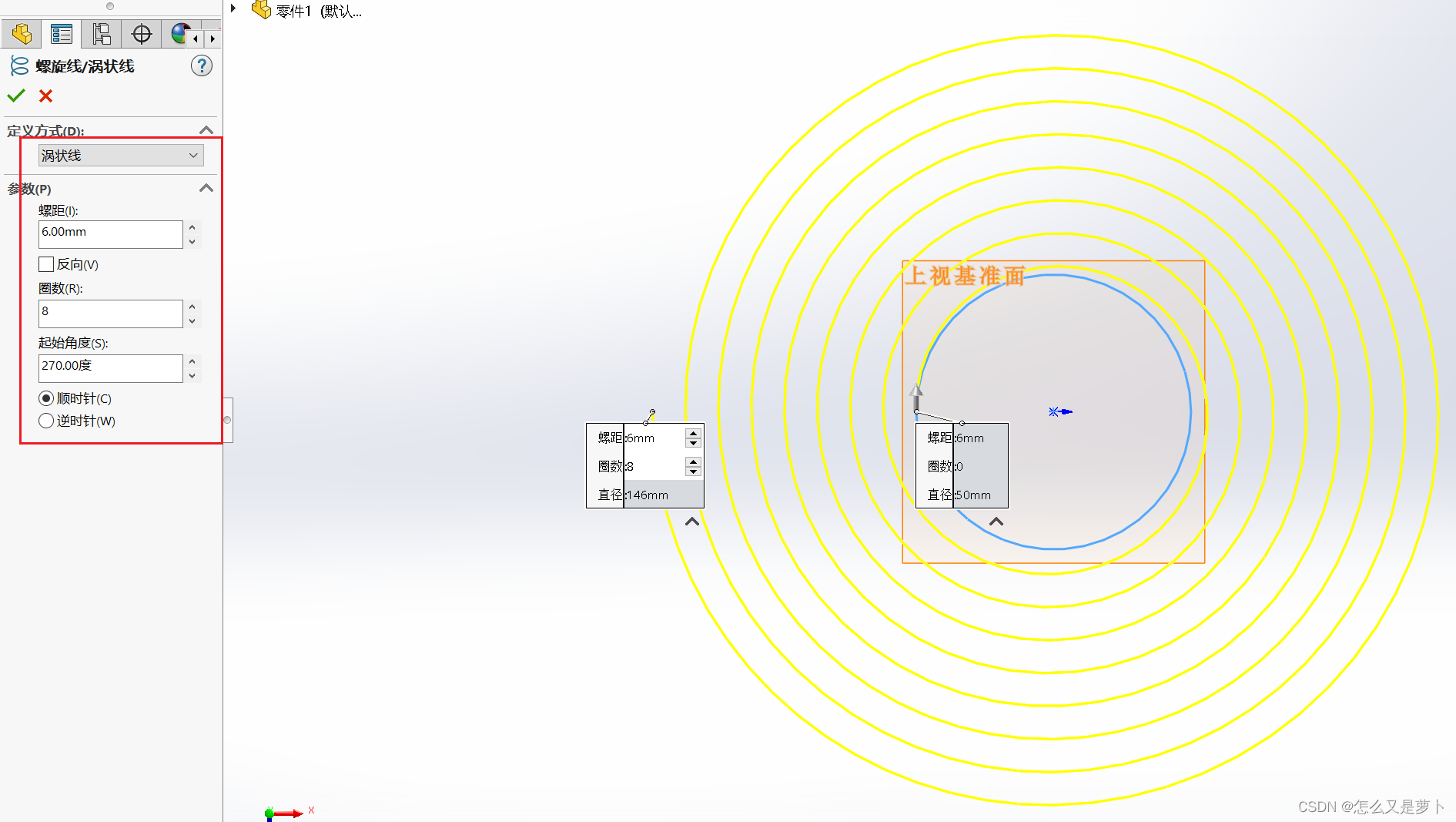Select the 顺时针 clockwise option

click(46, 398)
